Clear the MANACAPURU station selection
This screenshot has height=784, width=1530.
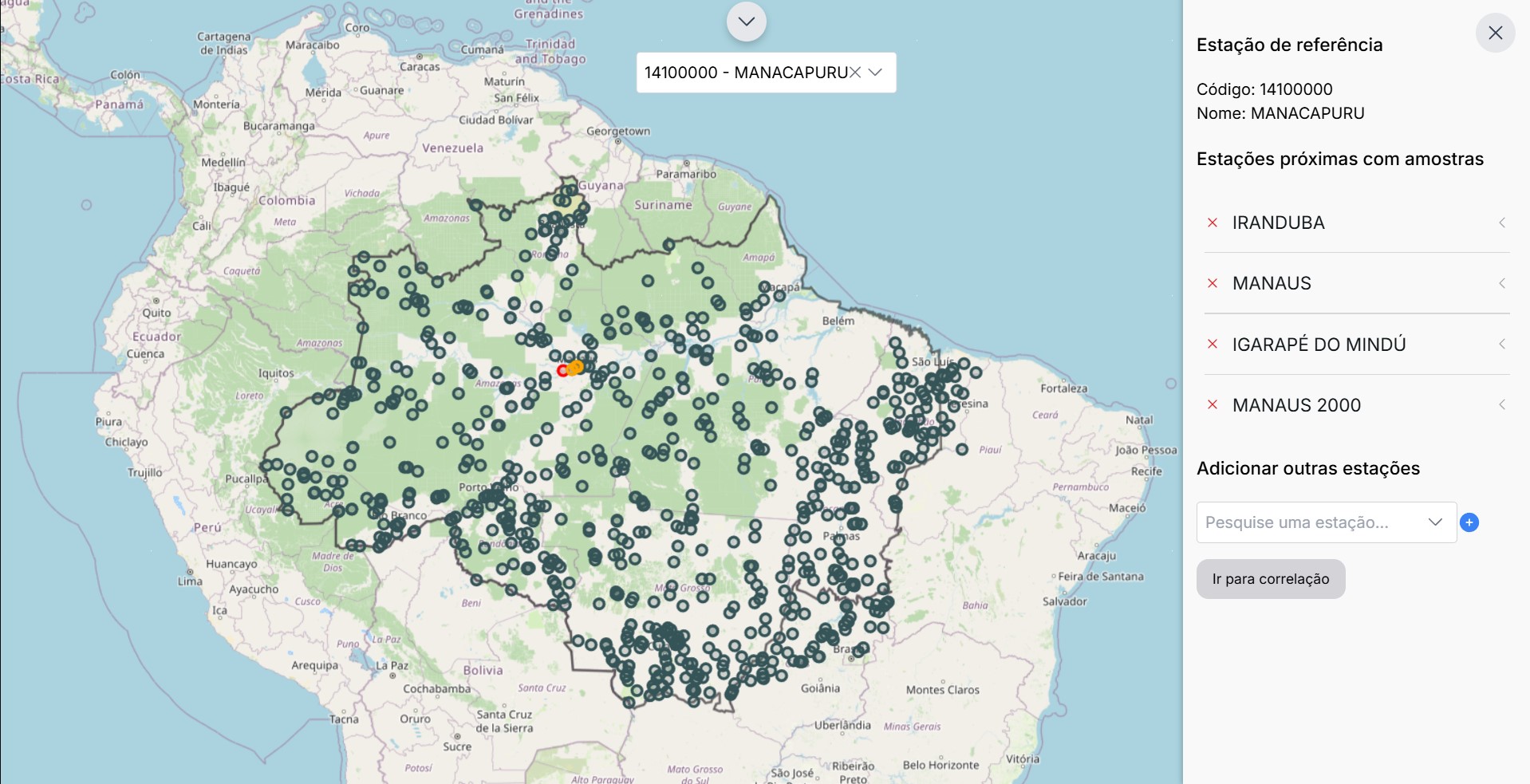(854, 73)
